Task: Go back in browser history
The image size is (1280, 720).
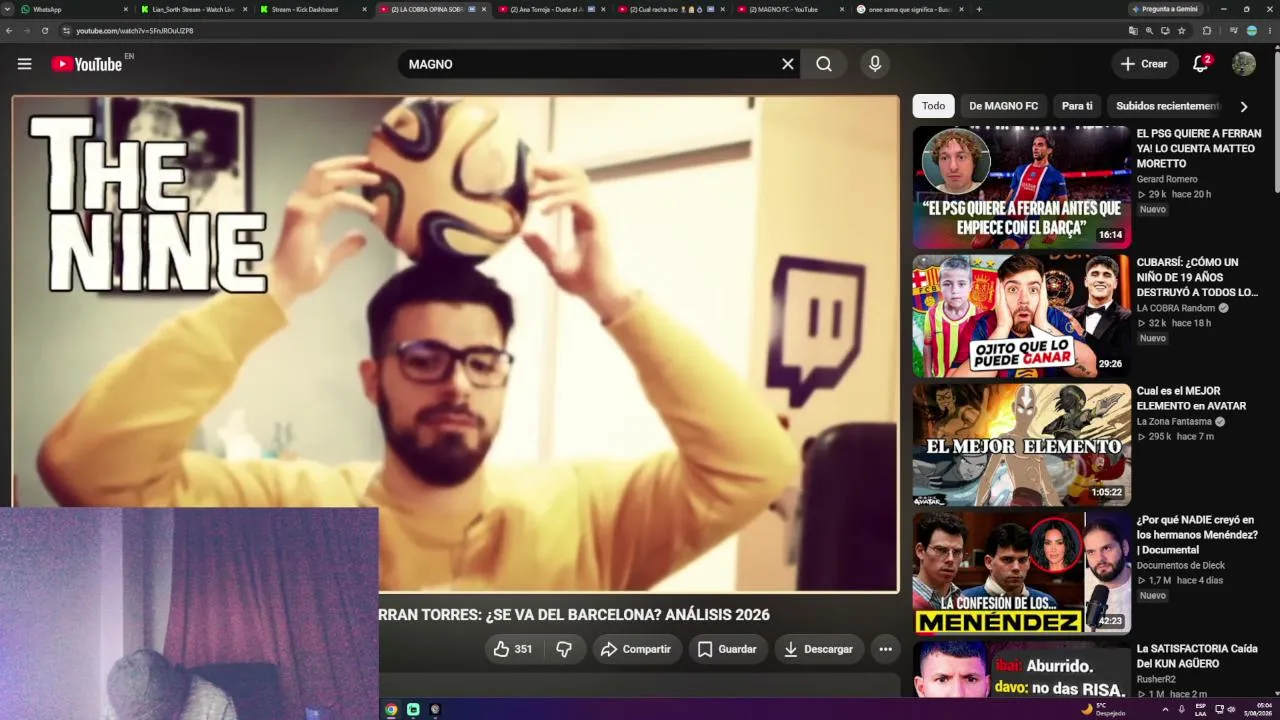Action: point(9,31)
